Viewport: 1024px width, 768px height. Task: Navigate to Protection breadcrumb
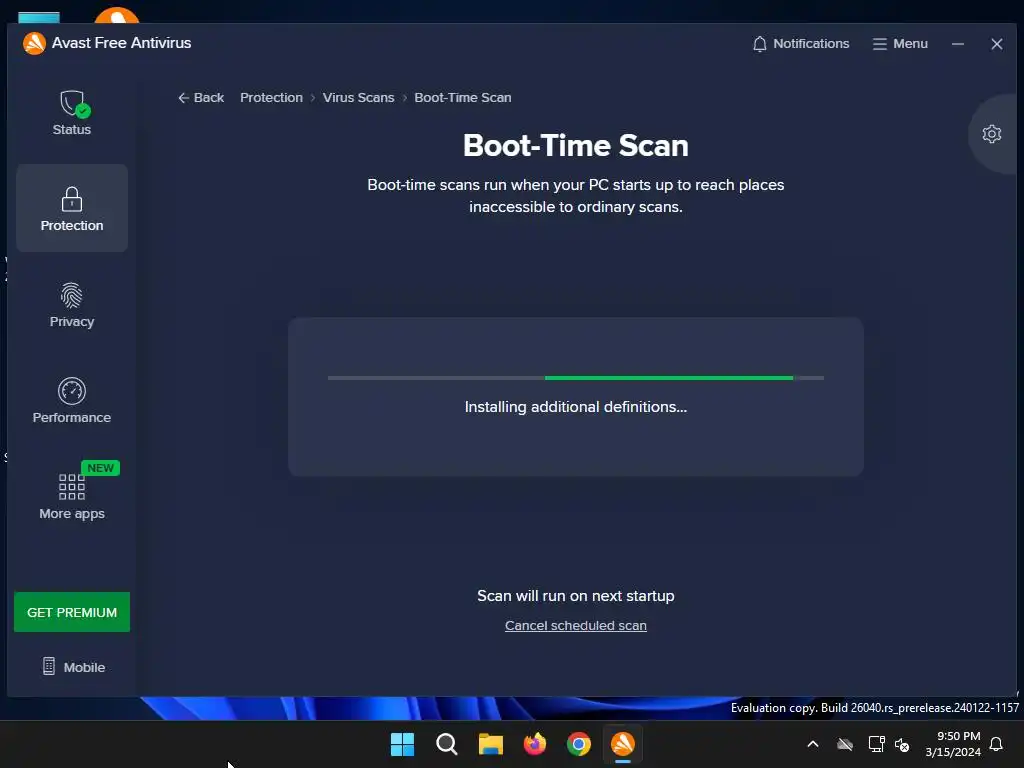pos(271,97)
